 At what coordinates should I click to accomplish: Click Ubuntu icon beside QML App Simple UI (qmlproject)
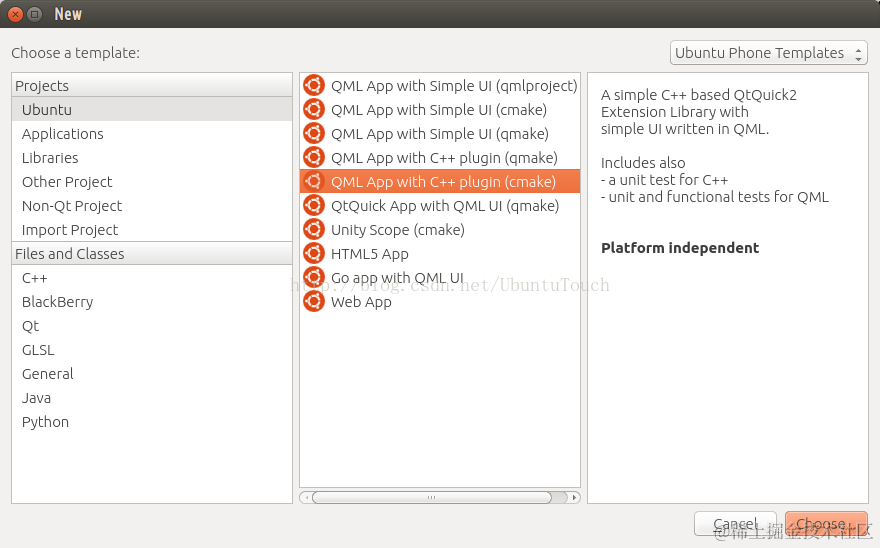coord(314,85)
